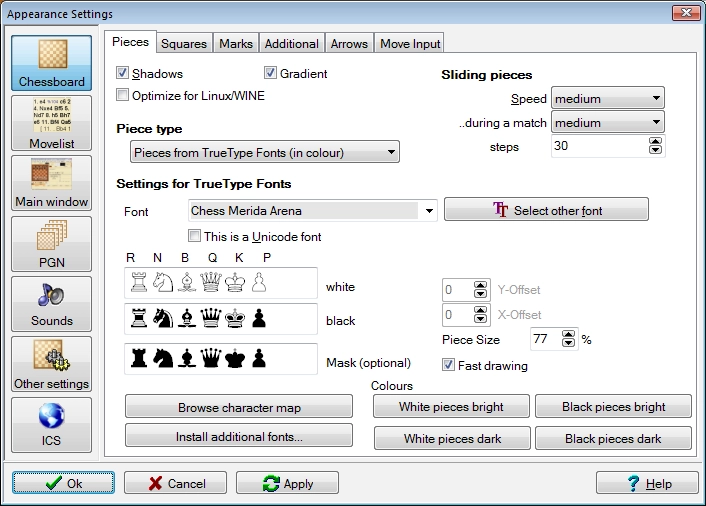
Task: Switch to the Arrows tab
Action: 349,44
